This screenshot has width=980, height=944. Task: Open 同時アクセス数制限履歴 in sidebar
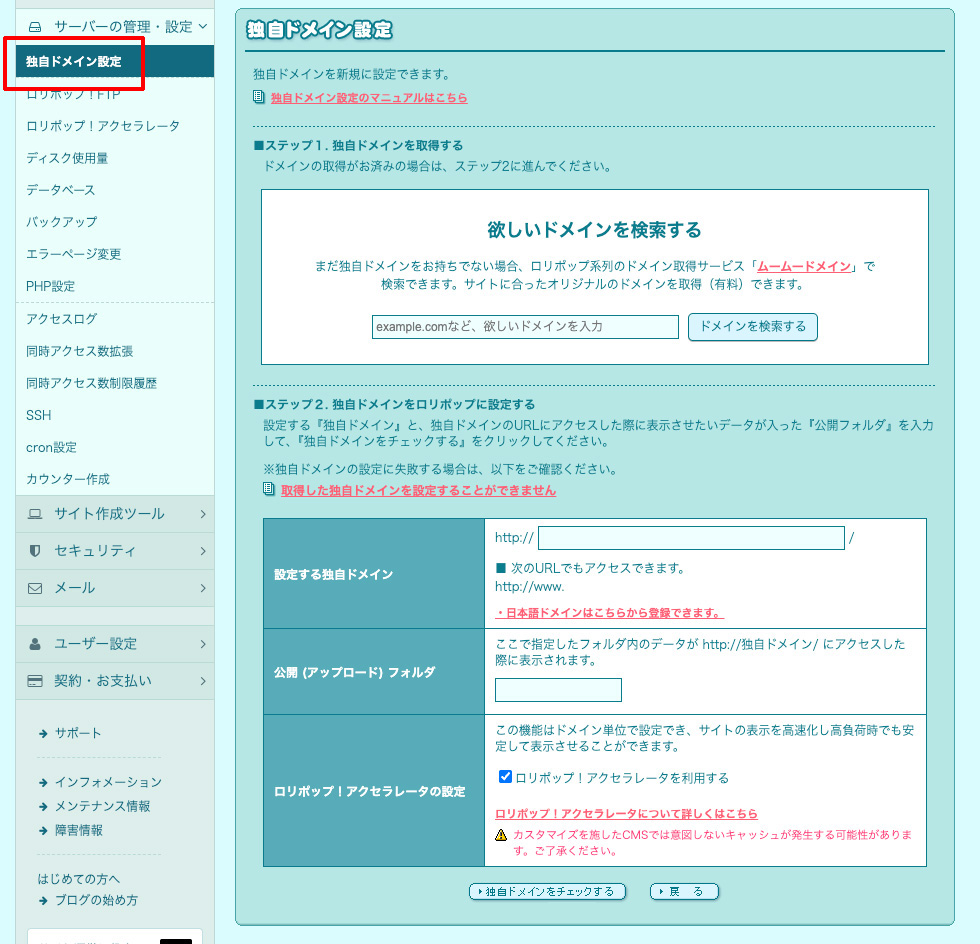point(91,383)
